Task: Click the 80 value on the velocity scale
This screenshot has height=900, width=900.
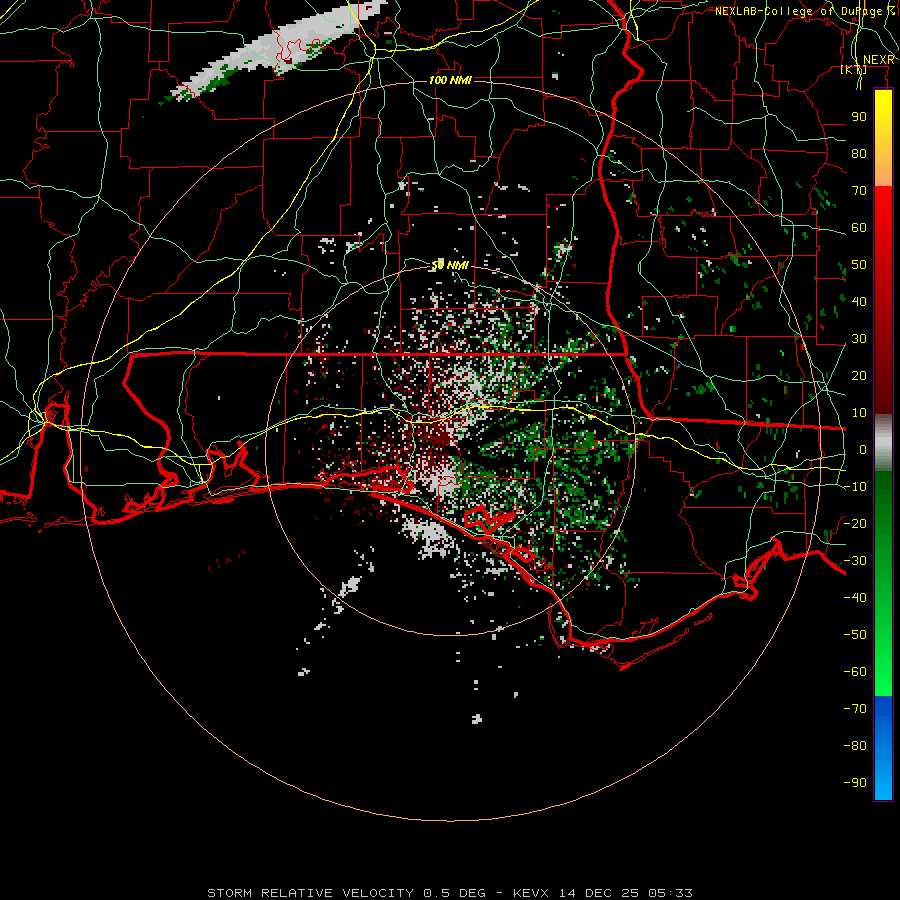Action: tap(859, 153)
